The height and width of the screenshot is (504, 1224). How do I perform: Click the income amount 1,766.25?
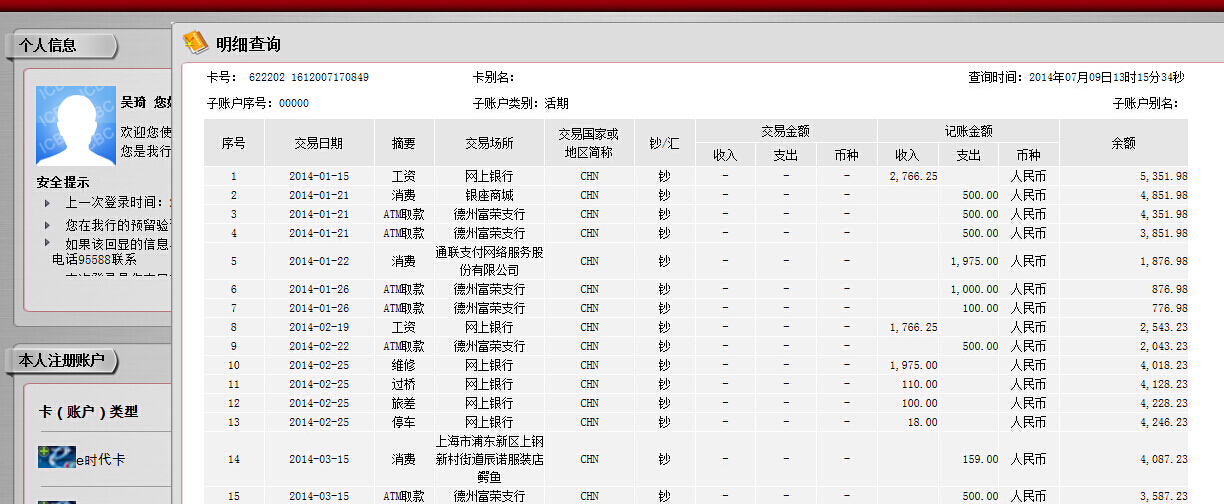pos(913,327)
